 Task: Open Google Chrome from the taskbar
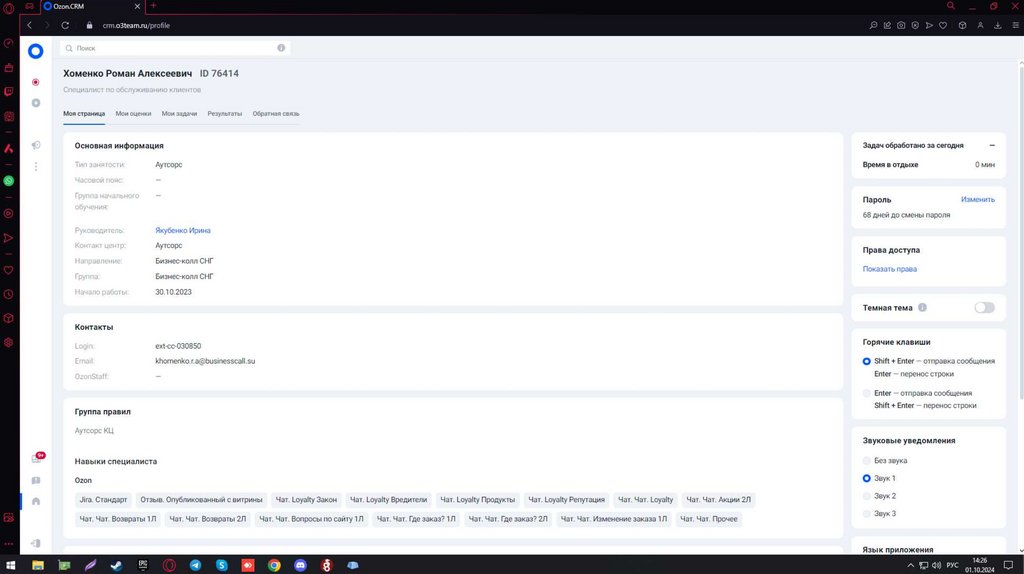274,566
